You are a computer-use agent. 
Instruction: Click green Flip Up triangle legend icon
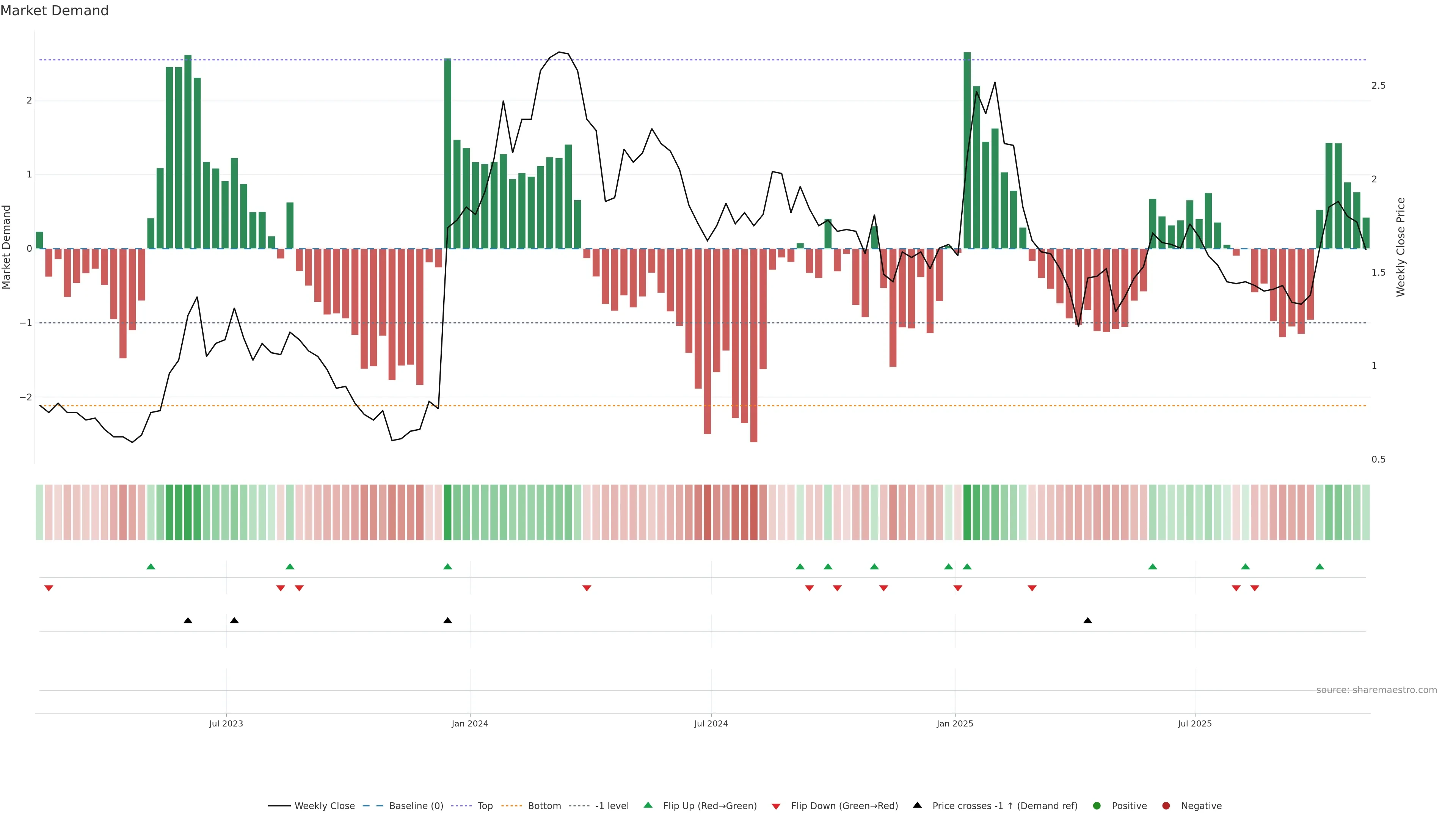[648, 805]
